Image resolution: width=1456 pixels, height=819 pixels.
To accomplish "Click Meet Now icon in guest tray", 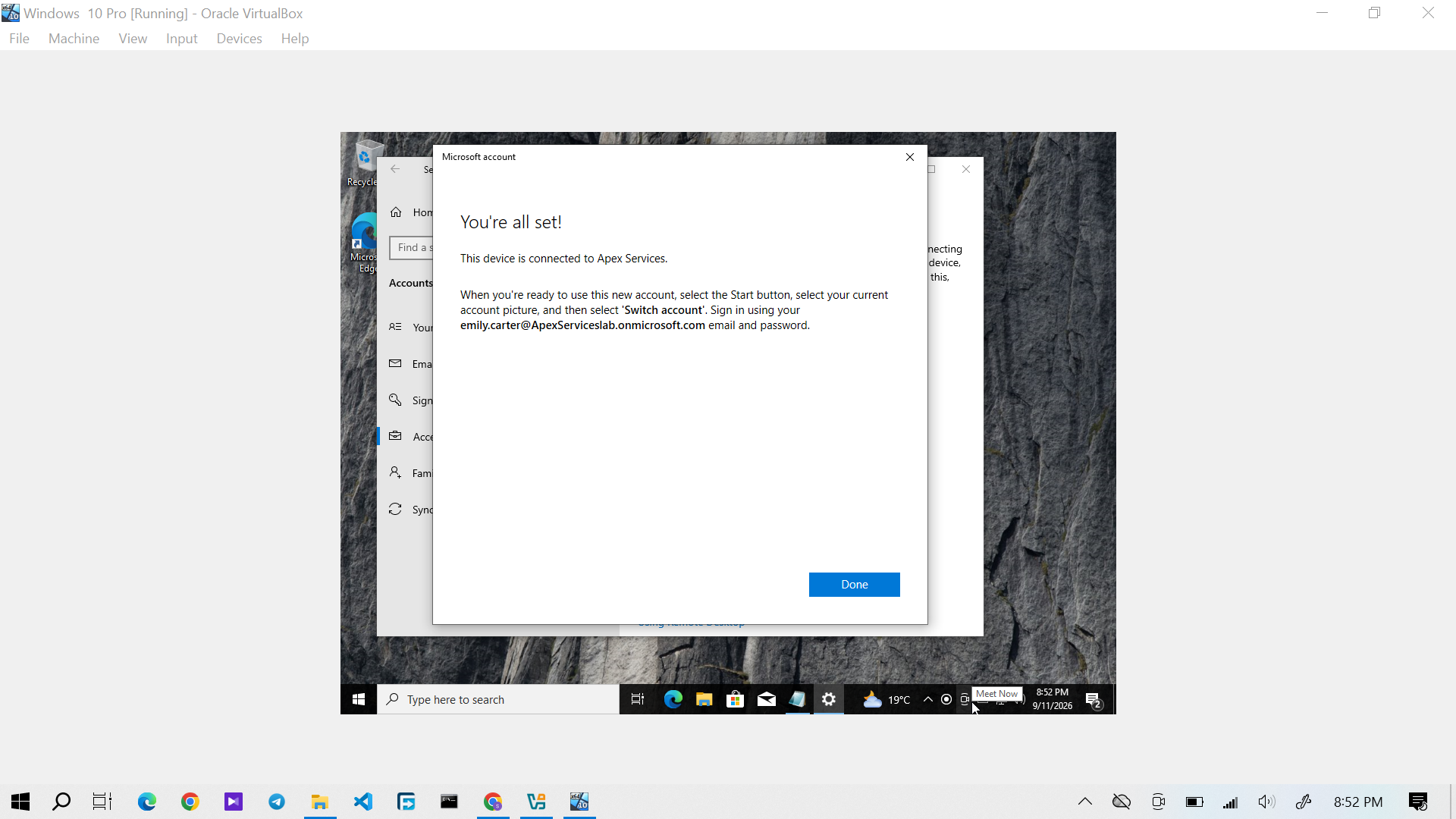I will click(965, 699).
